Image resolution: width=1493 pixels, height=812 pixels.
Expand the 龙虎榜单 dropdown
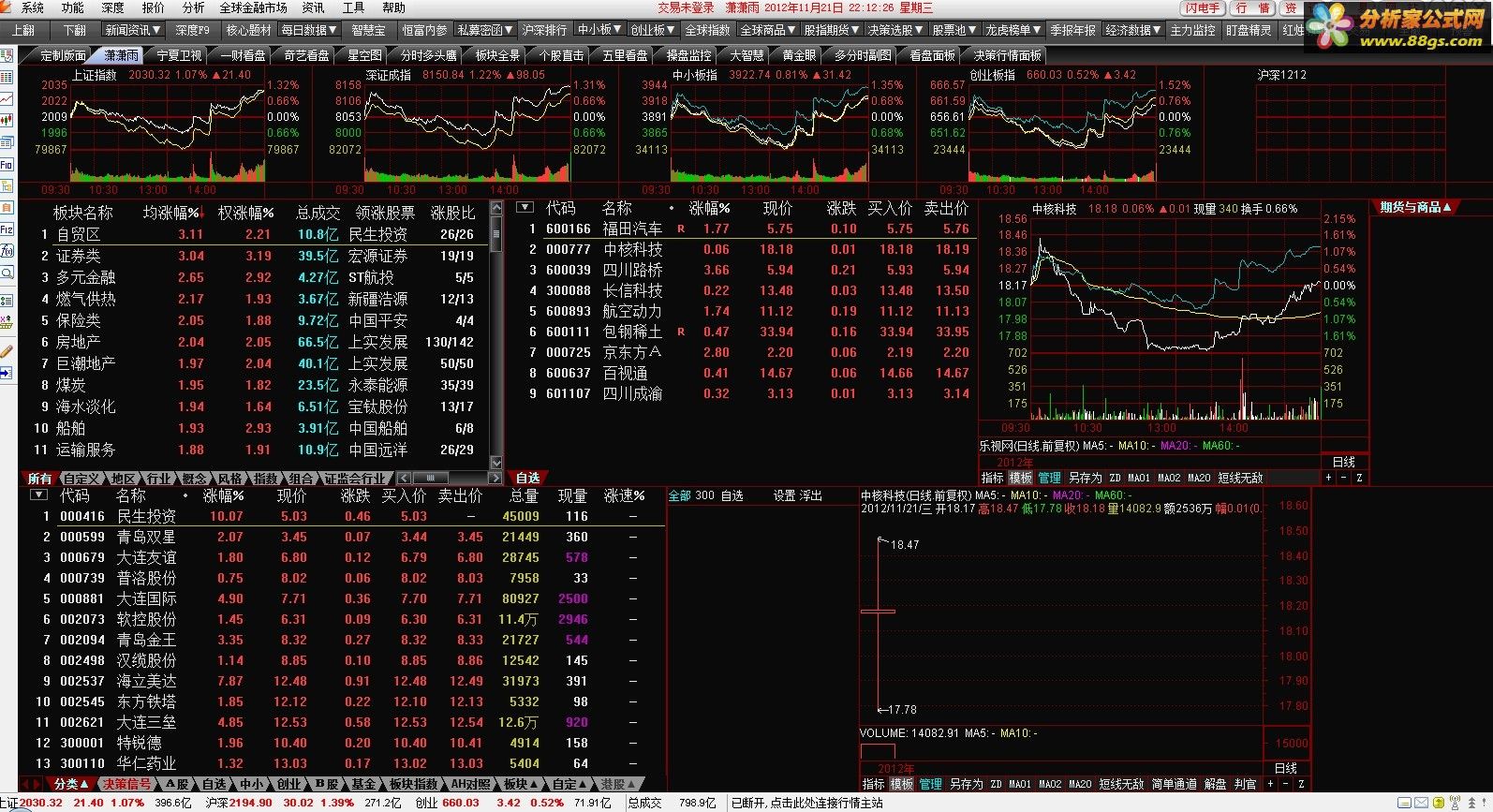[x=1013, y=30]
